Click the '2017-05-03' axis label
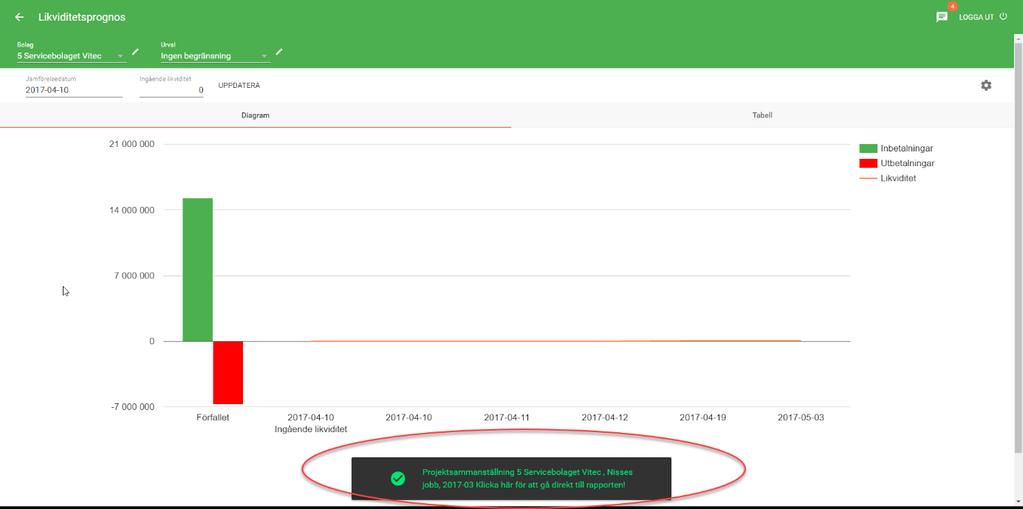This screenshot has width=1023, height=509. (x=801, y=417)
